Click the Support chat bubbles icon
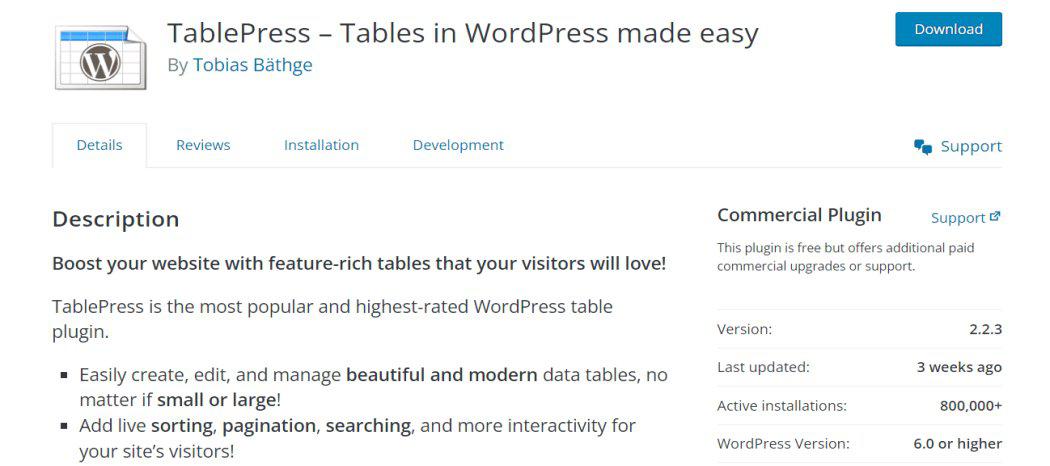Screen dimensions: 1050x466 [923, 147]
